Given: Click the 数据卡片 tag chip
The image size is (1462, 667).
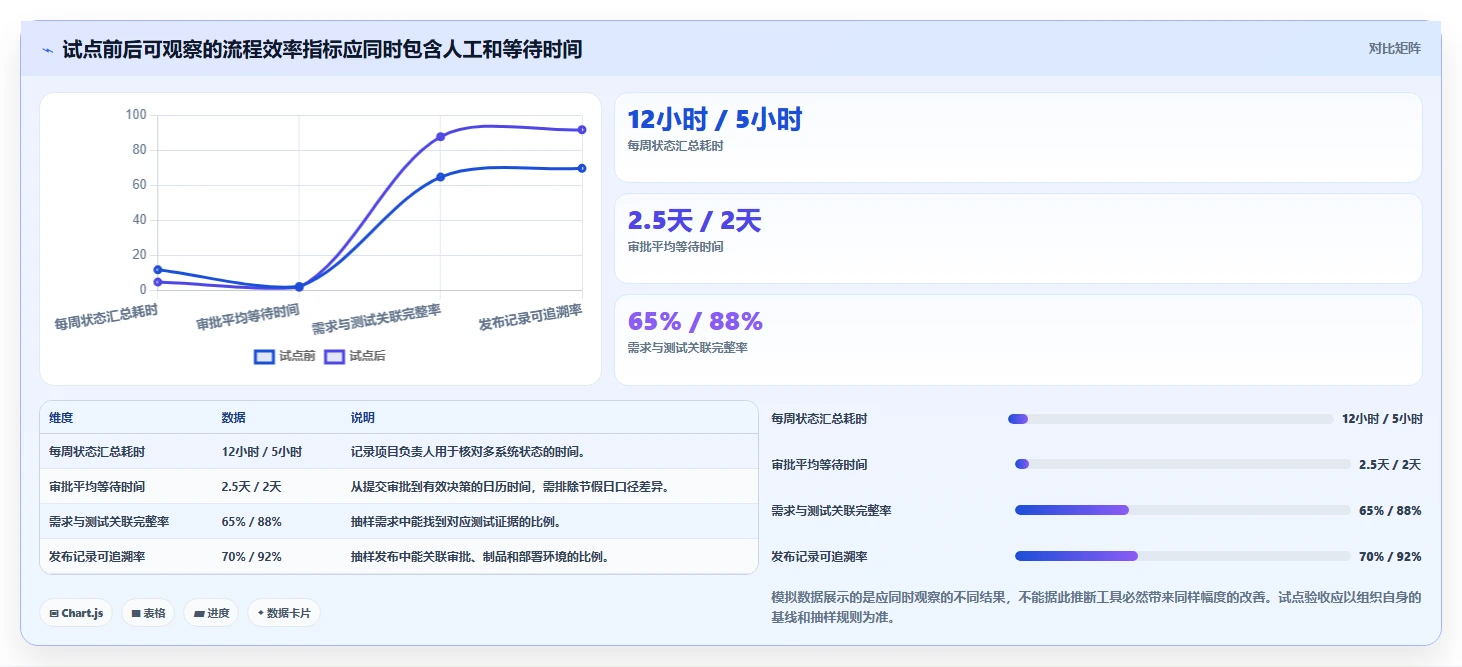Looking at the screenshot, I should point(284,613).
